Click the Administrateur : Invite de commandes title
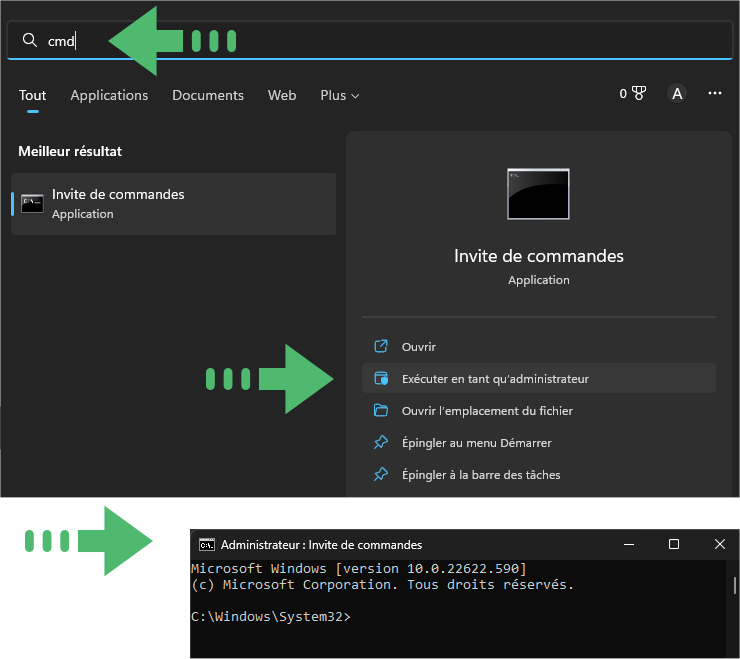740x659 pixels. [321, 545]
